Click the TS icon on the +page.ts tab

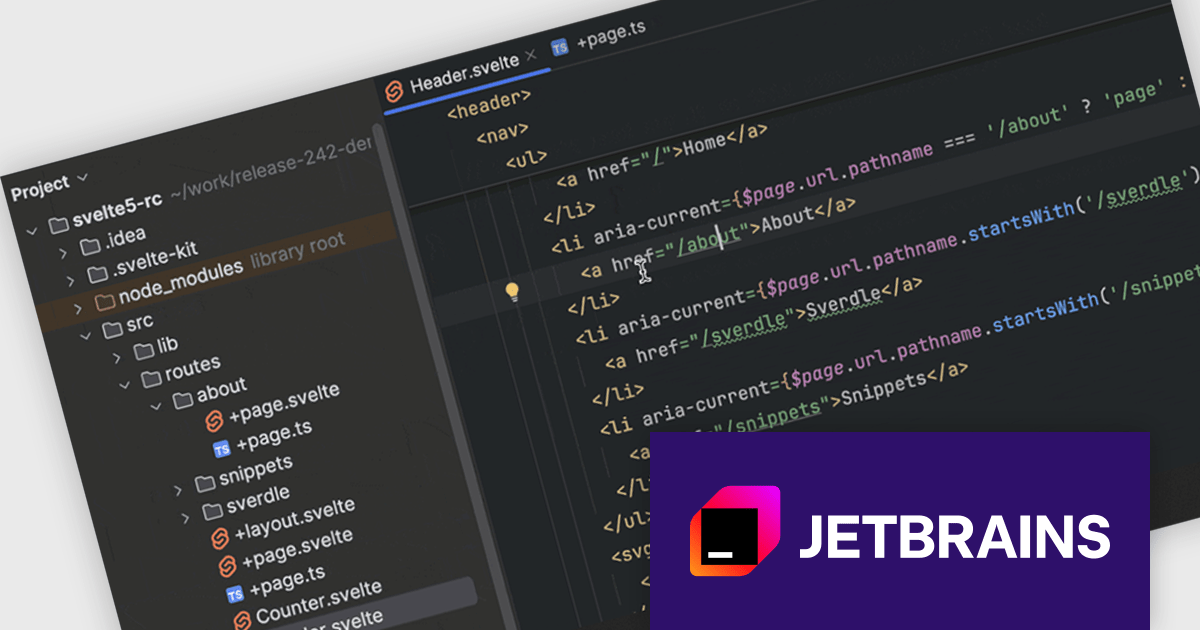(x=560, y=46)
